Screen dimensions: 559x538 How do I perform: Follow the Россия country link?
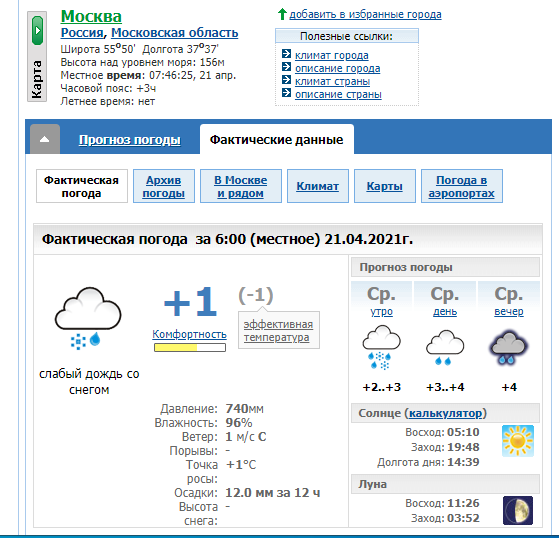[x=82, y=32]
